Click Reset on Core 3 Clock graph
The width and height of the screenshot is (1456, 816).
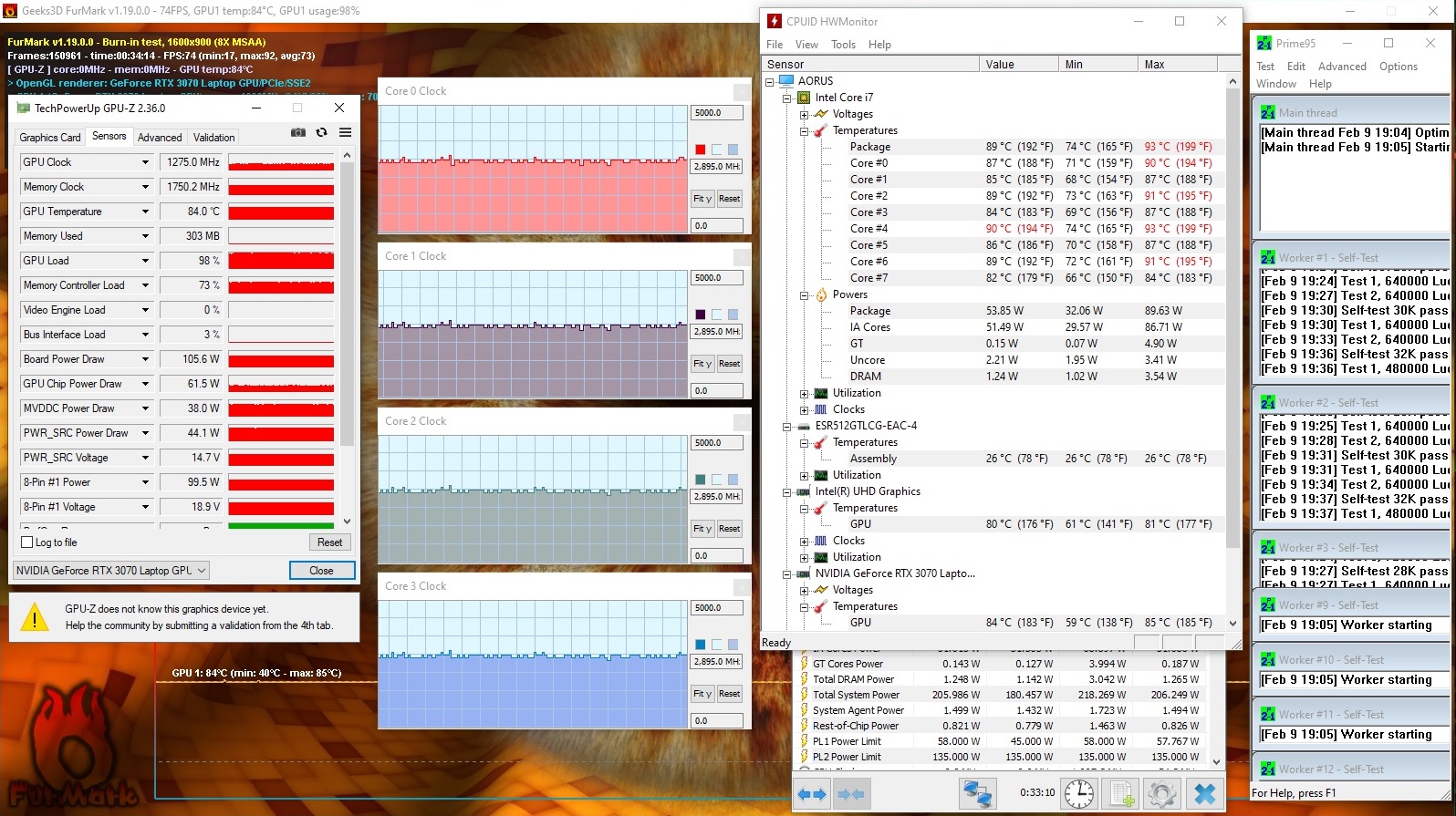pos(729,694)
